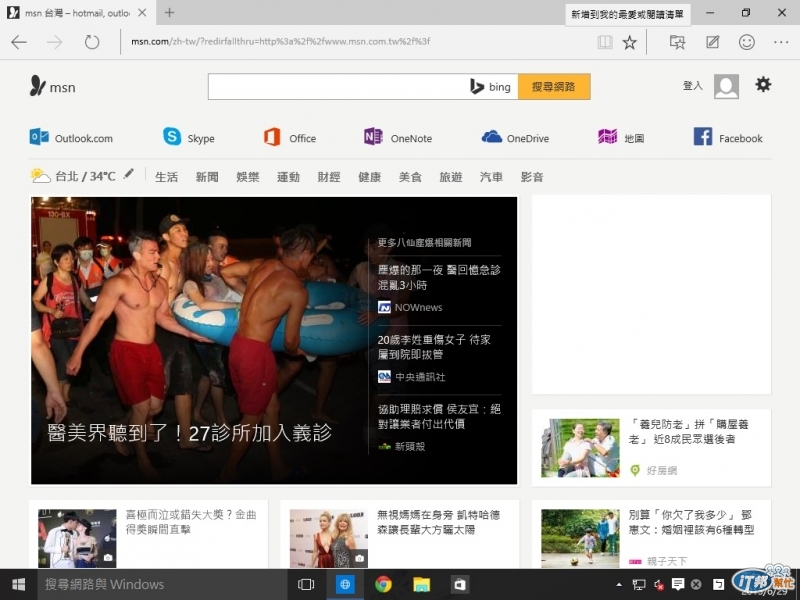Open Edge more actions ellipsis menu
800x600 pixels.
pos(781,42)
